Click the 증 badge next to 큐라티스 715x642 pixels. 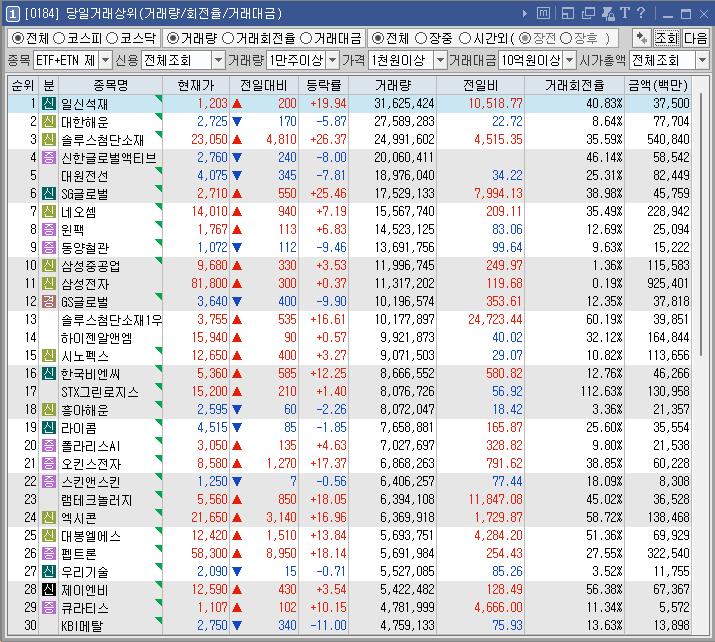pyautogui.click(x=49, y=607)
